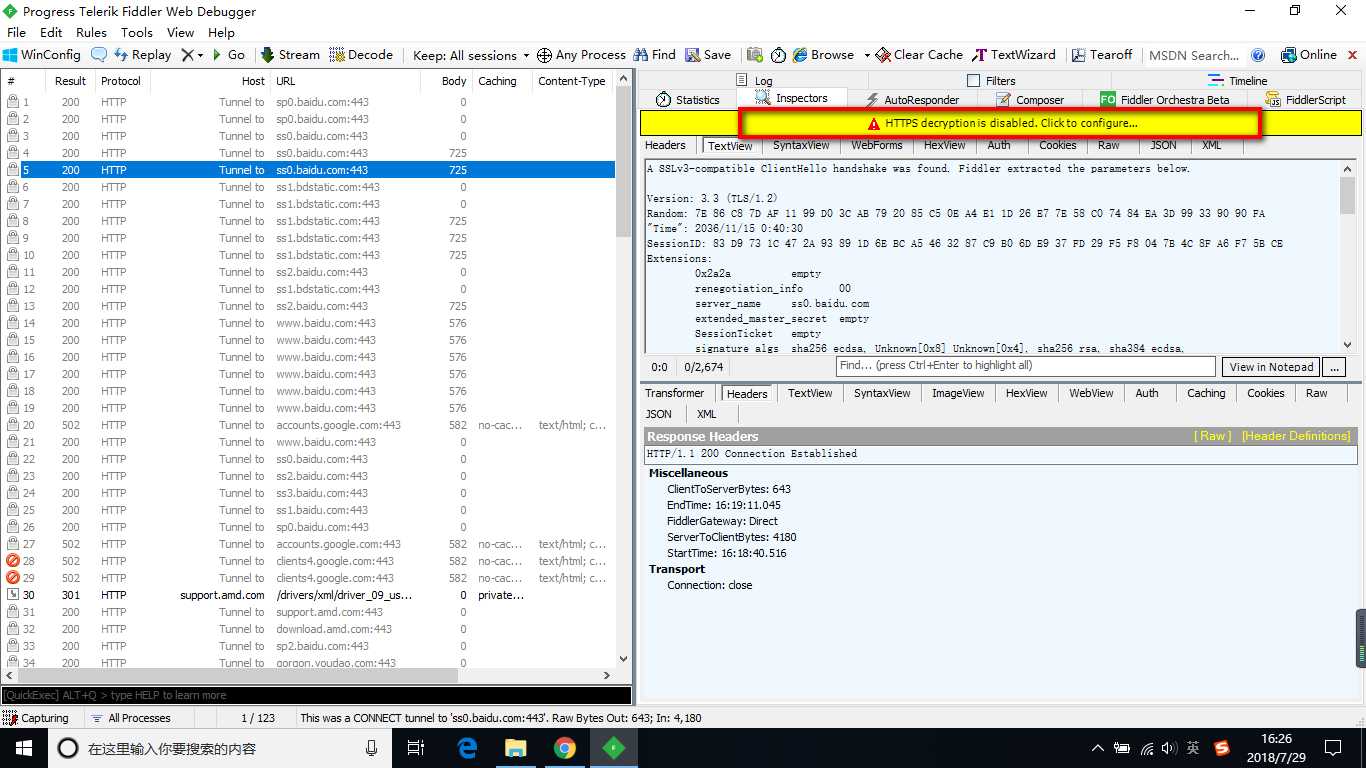Switch to the Statistics tab
Viewport: 1366px width, 768px height.
[x=688, y=99]
